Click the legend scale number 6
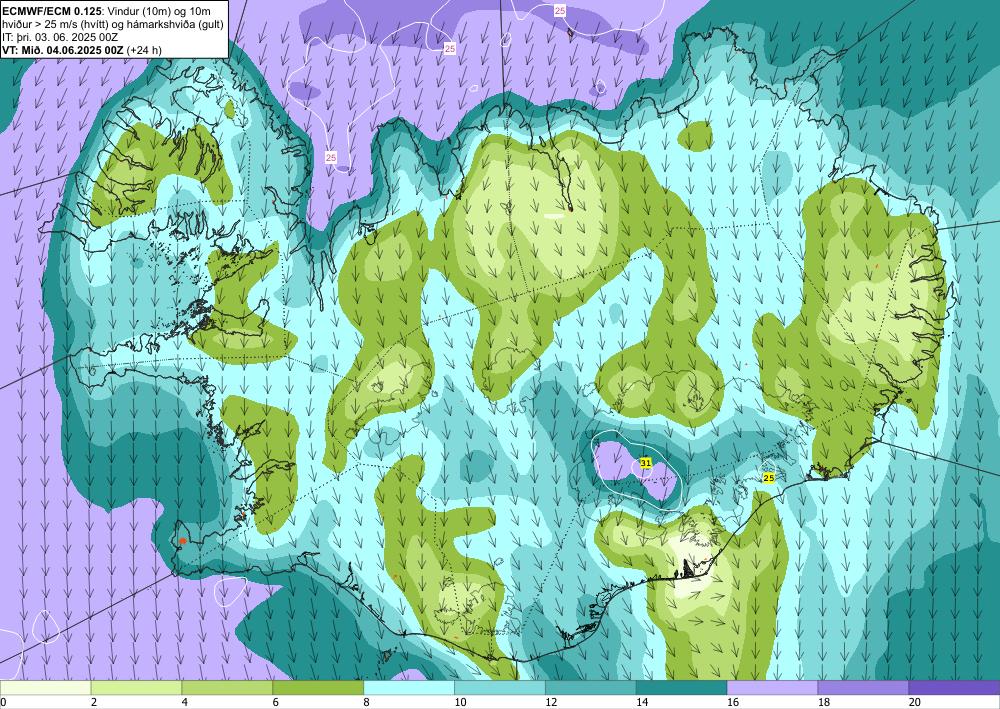 tap(276, 703)
